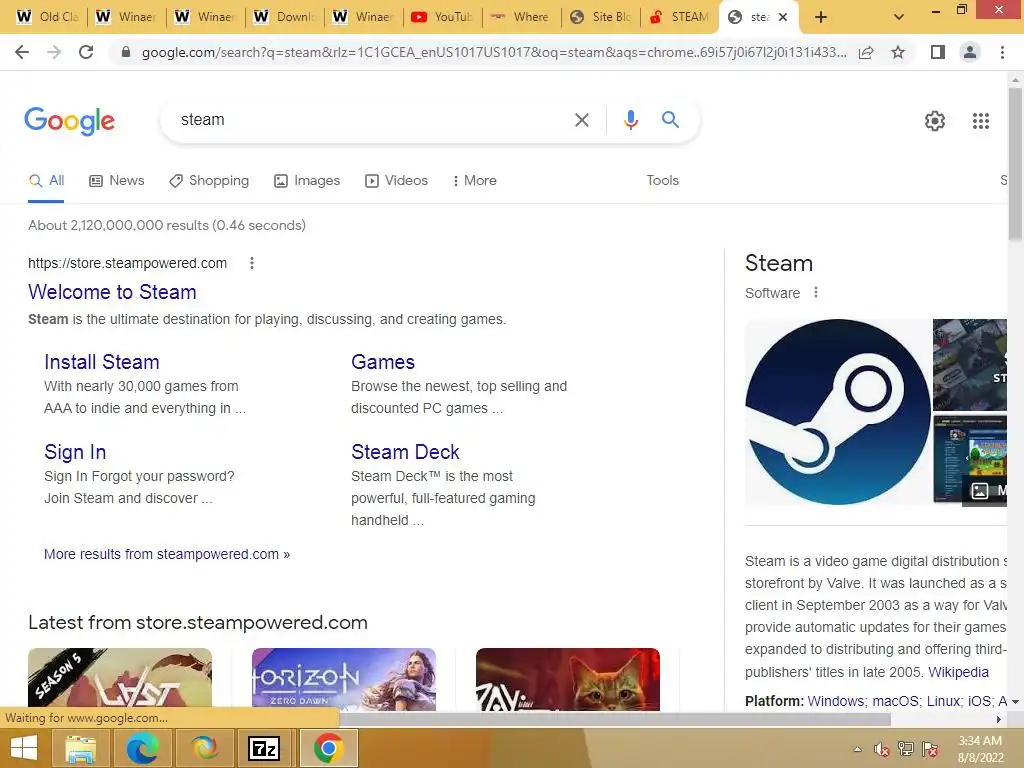The image size is (1024, 768).
Task: Bookmark this tab with star icon
Action: pos(898,52)
